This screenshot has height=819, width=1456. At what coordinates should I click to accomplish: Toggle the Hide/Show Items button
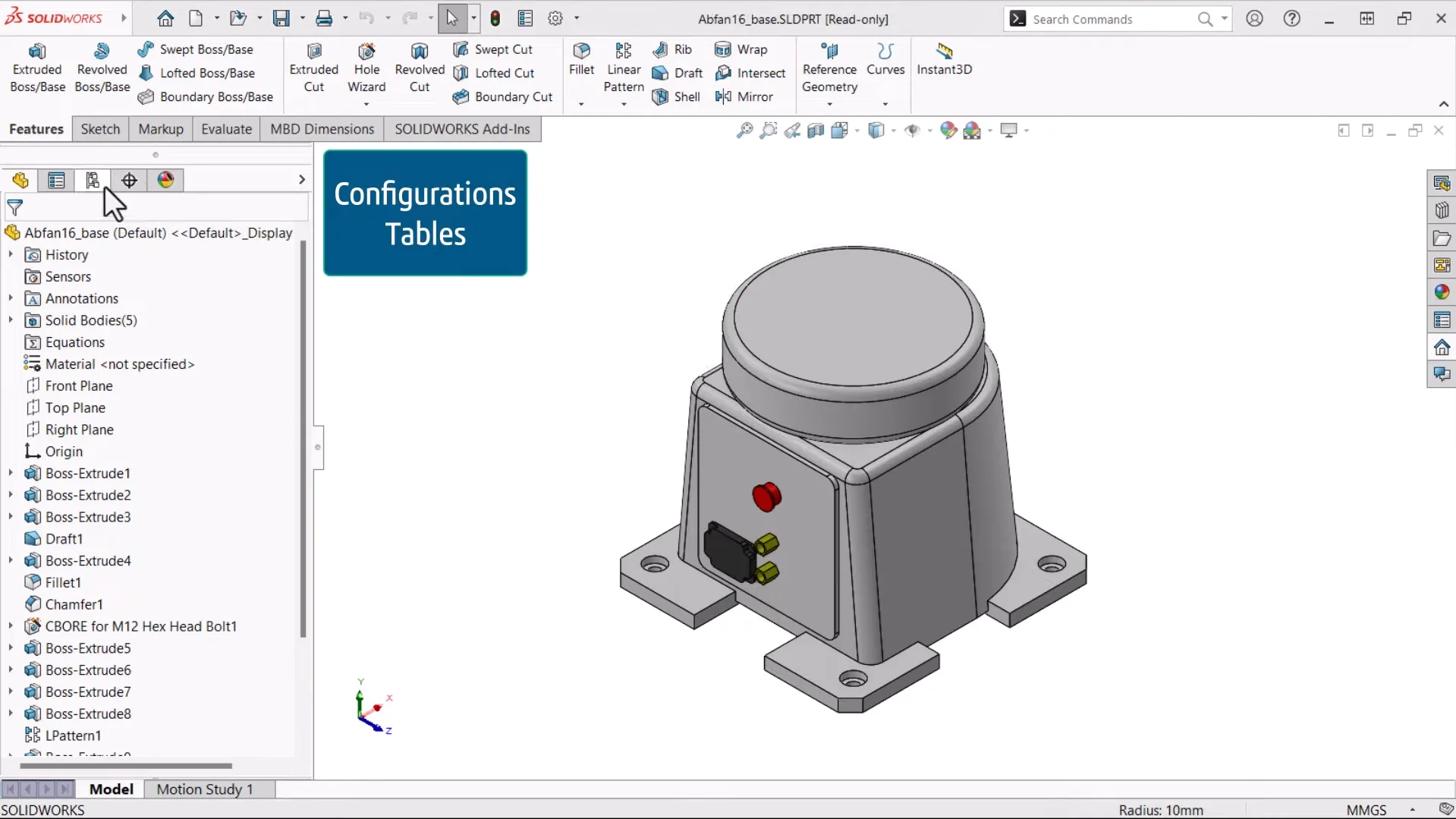tap(912, 131)
